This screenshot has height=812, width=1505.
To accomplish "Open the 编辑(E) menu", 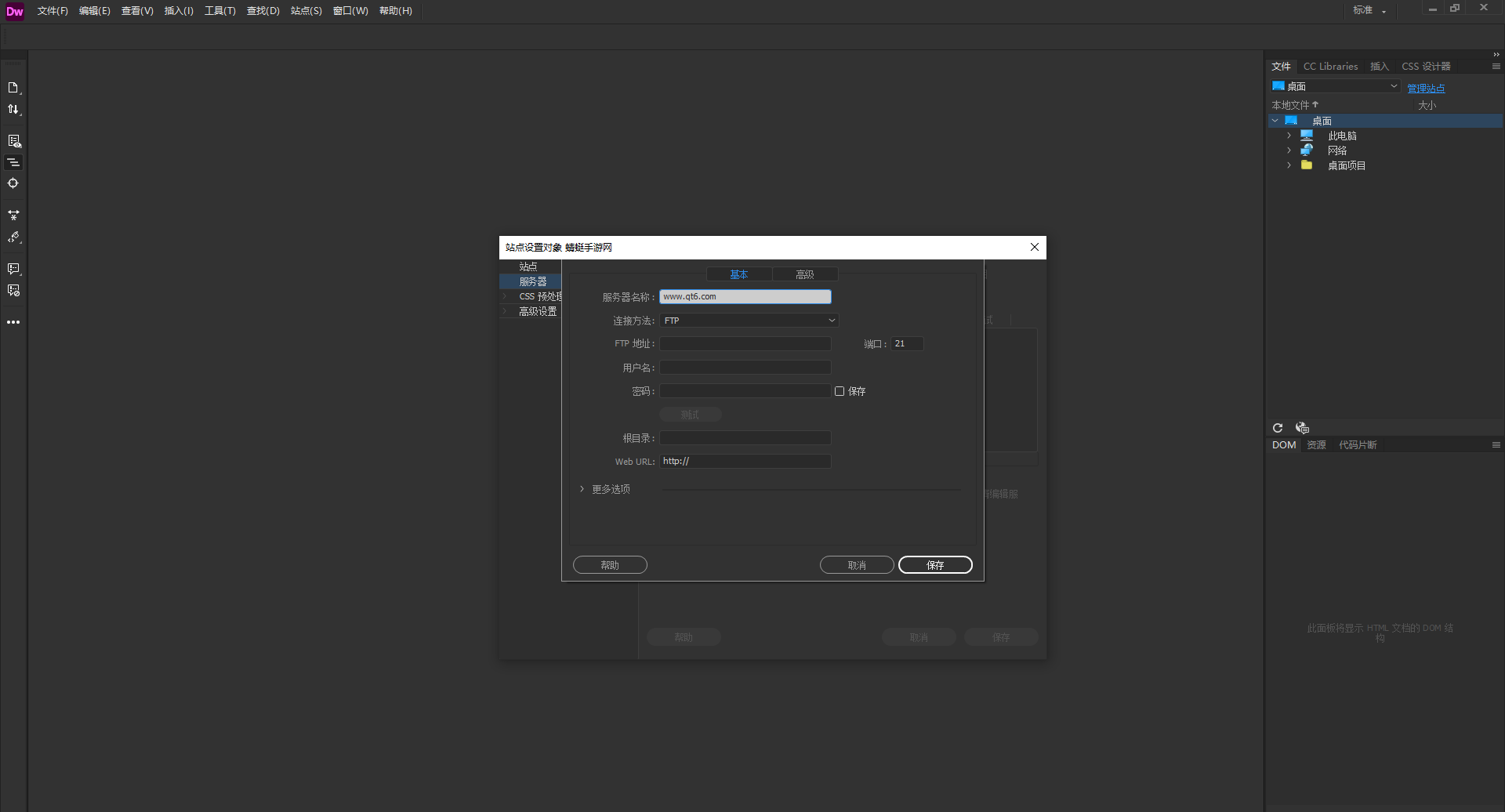I will click(95, 11).
